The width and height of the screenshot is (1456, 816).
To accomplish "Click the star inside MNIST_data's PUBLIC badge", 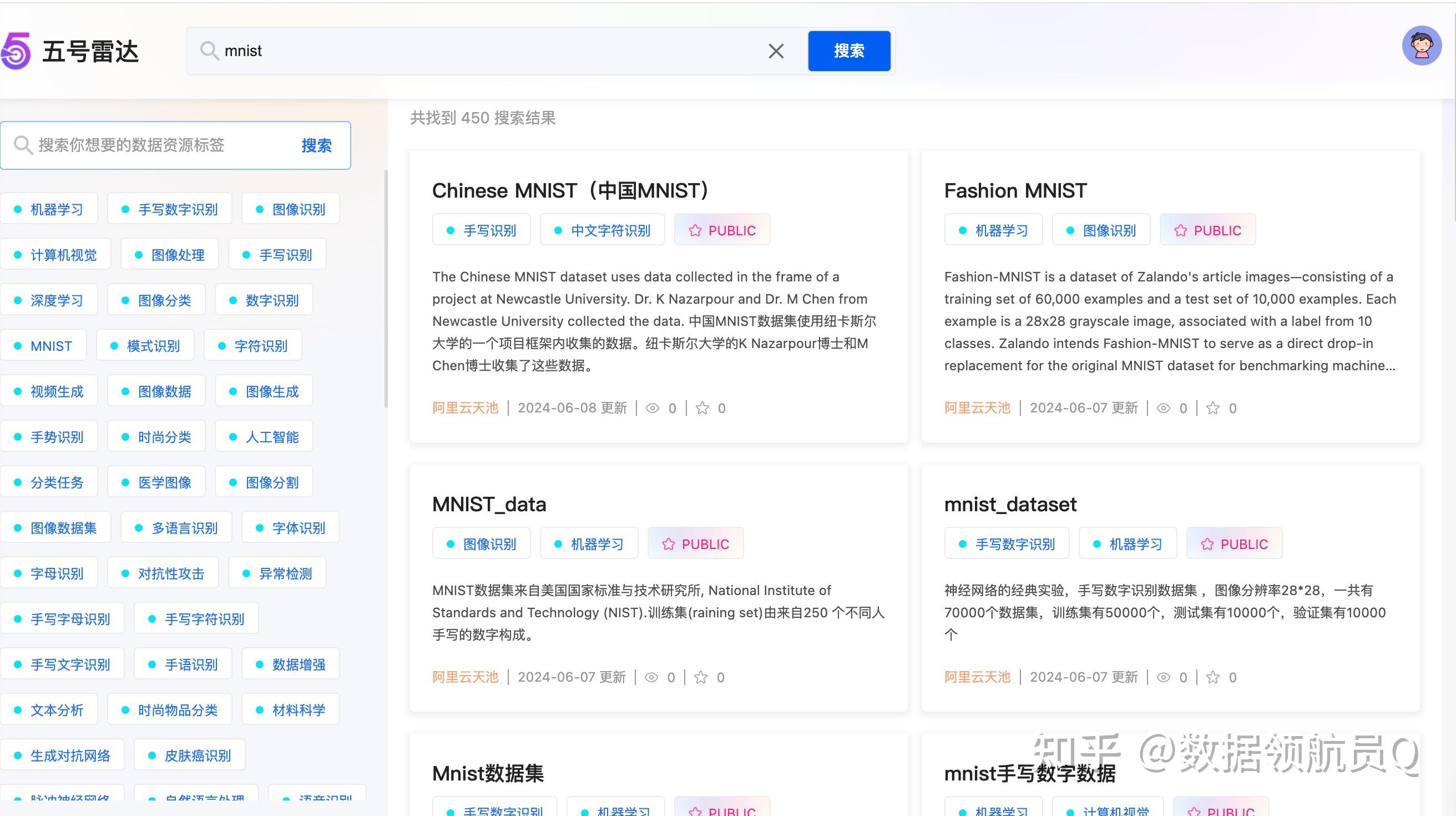I will click(669, 543).
